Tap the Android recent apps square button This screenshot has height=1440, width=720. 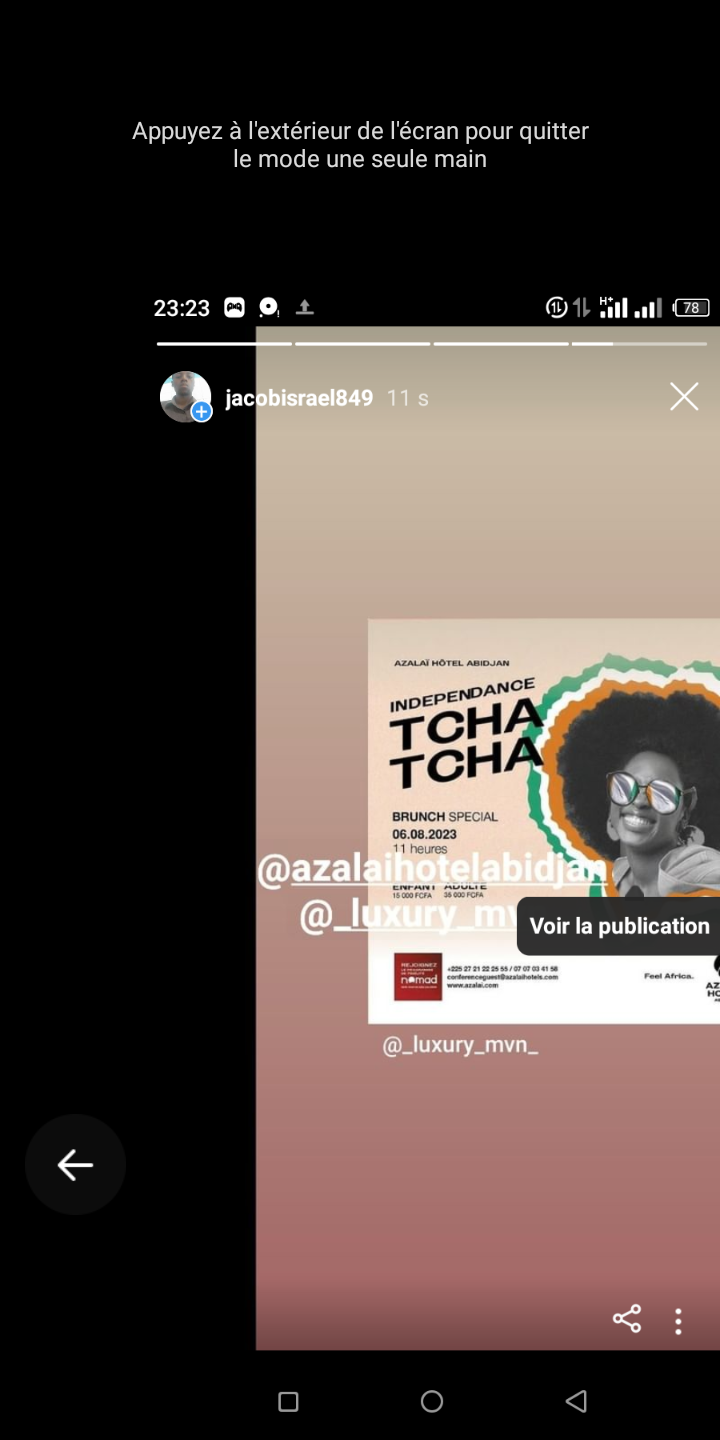point(288,1402)
